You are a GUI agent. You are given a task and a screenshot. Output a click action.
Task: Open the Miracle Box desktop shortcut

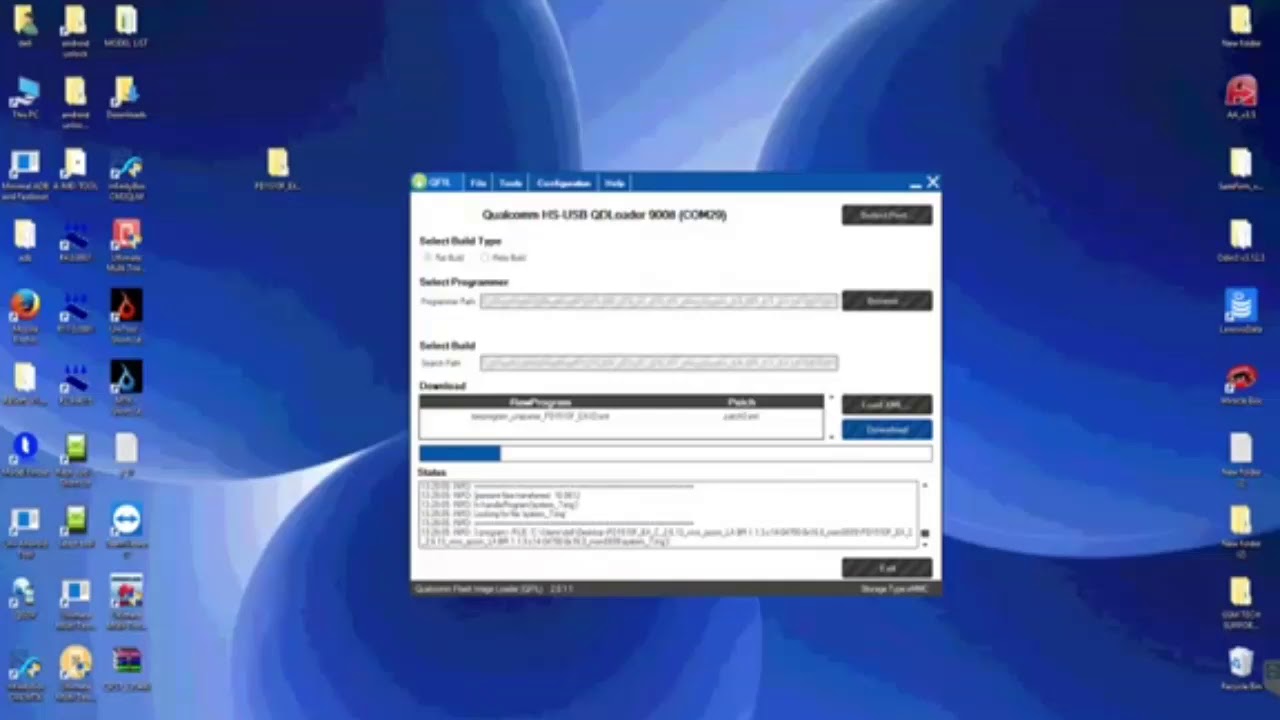(1241, 383)
